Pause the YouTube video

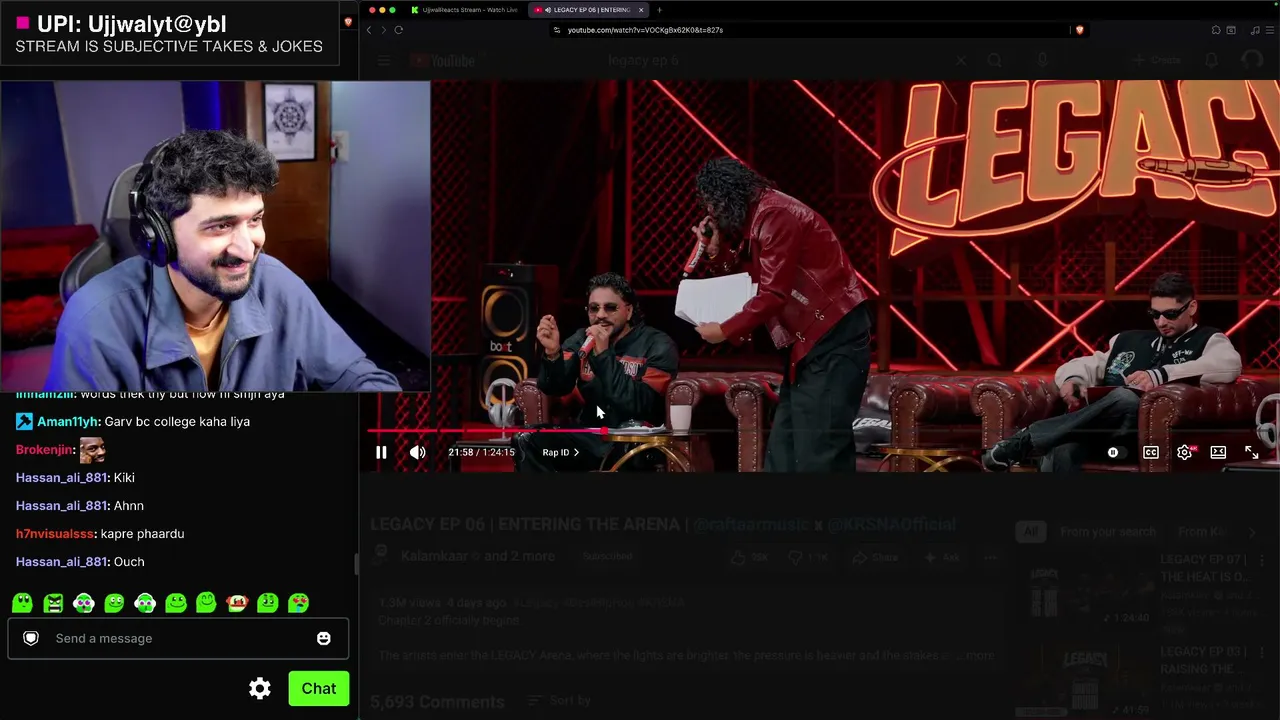381,452
